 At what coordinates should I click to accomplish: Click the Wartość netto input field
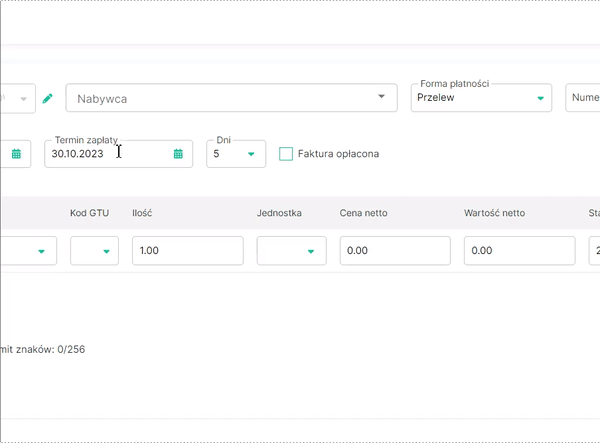click(x=519, y=251)
